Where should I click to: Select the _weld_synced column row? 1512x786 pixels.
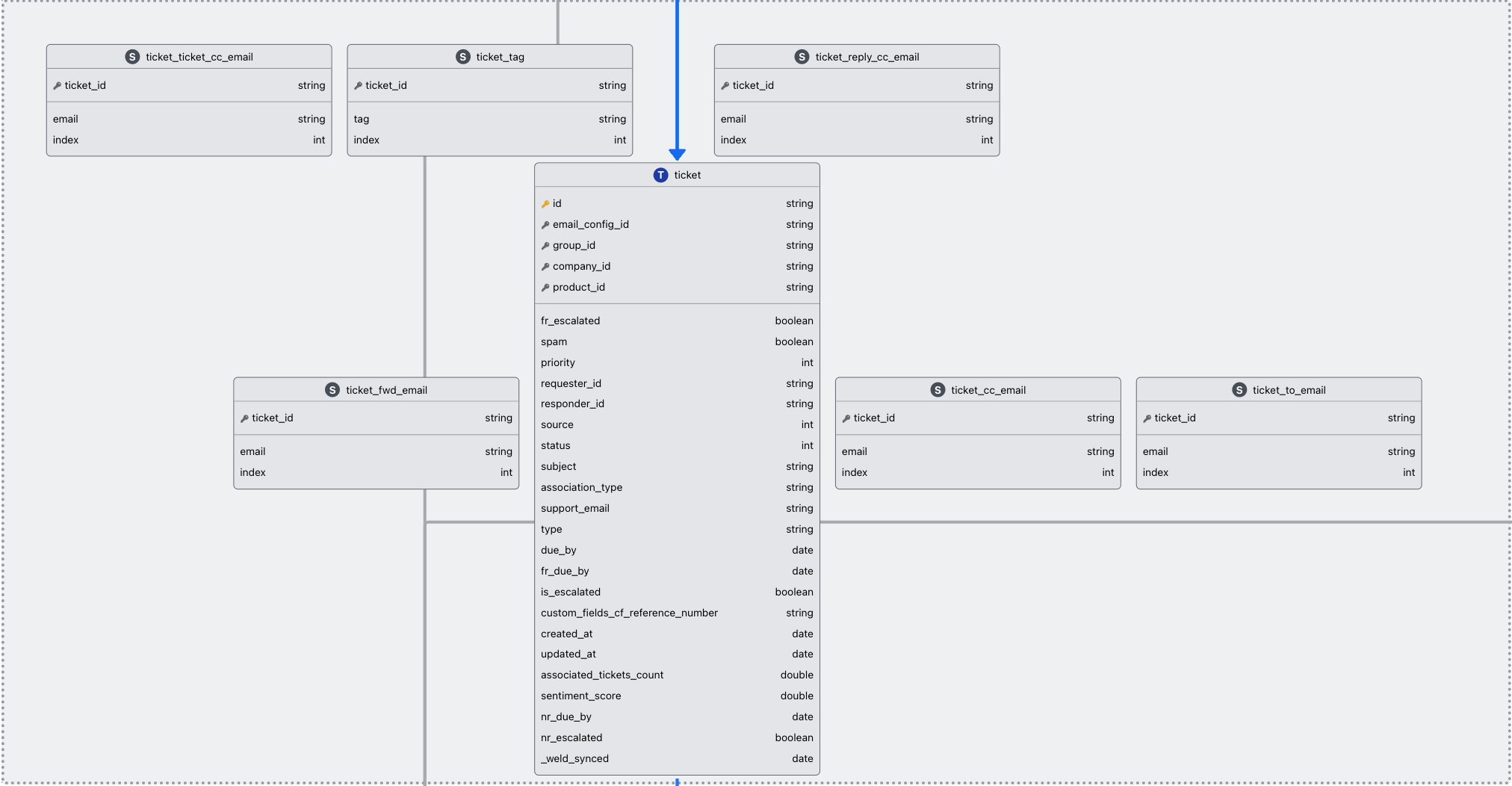click(x=676, y=758)
